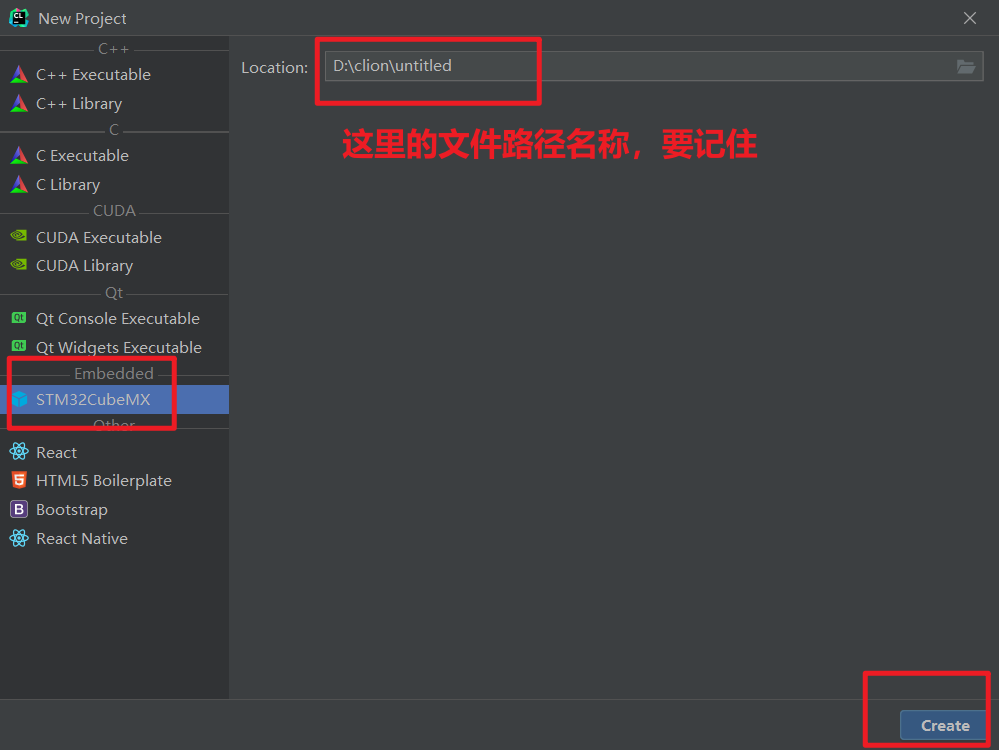Select Qt Console Executable template

pos(118,318)
